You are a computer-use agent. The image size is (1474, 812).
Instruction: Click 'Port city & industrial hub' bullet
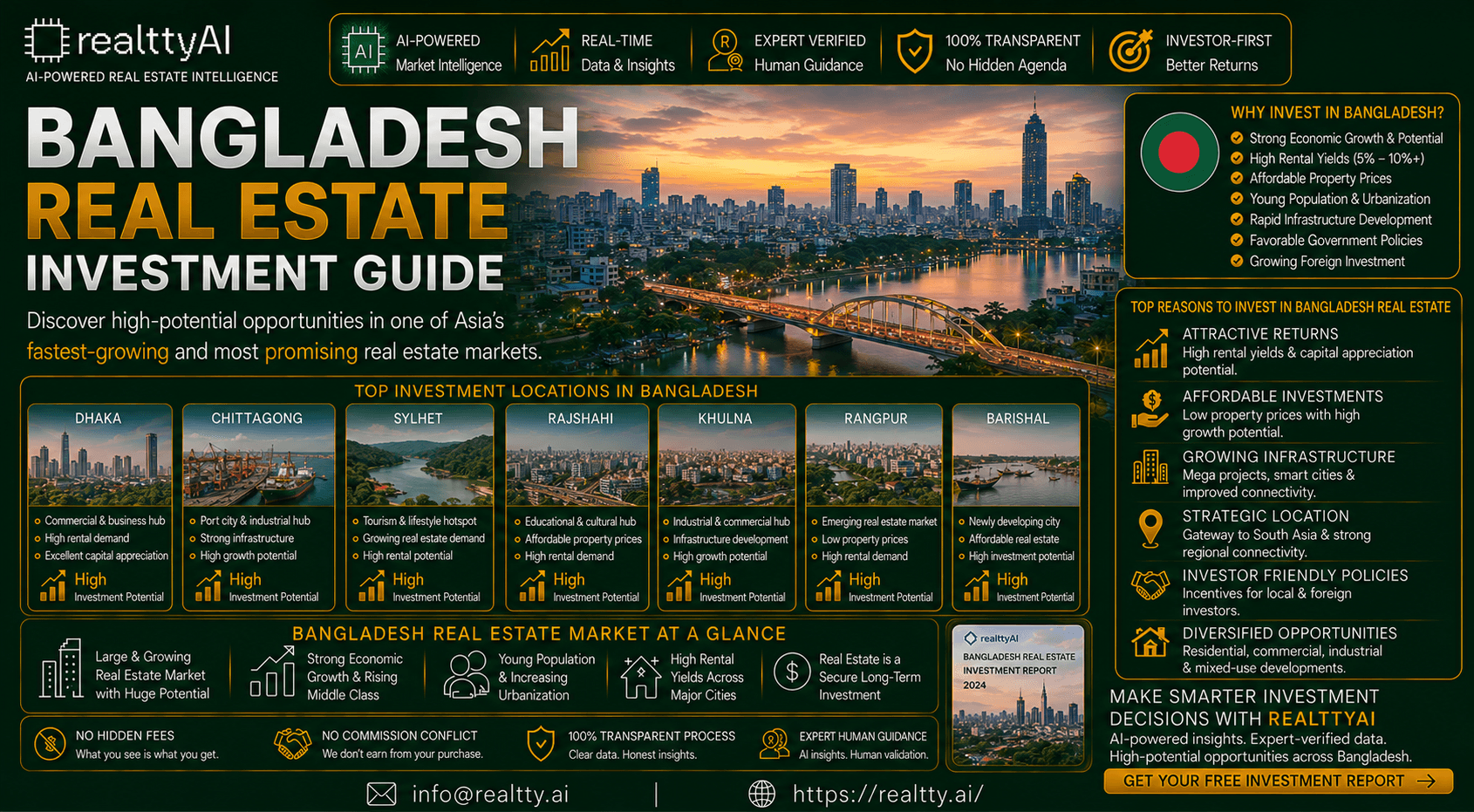255,521
